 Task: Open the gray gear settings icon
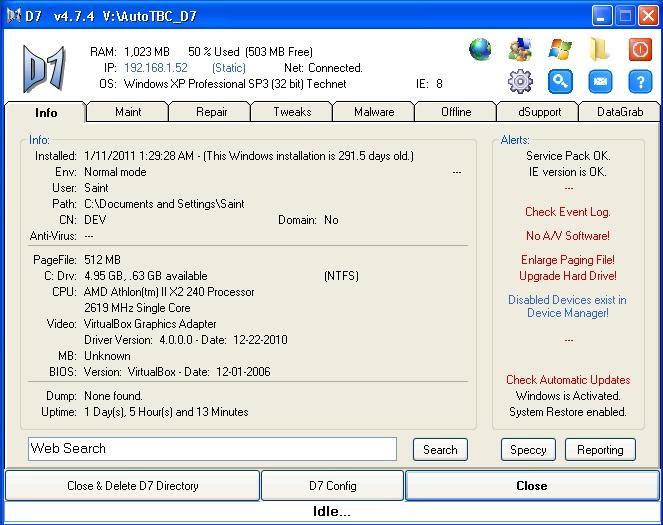click(520, 81)
